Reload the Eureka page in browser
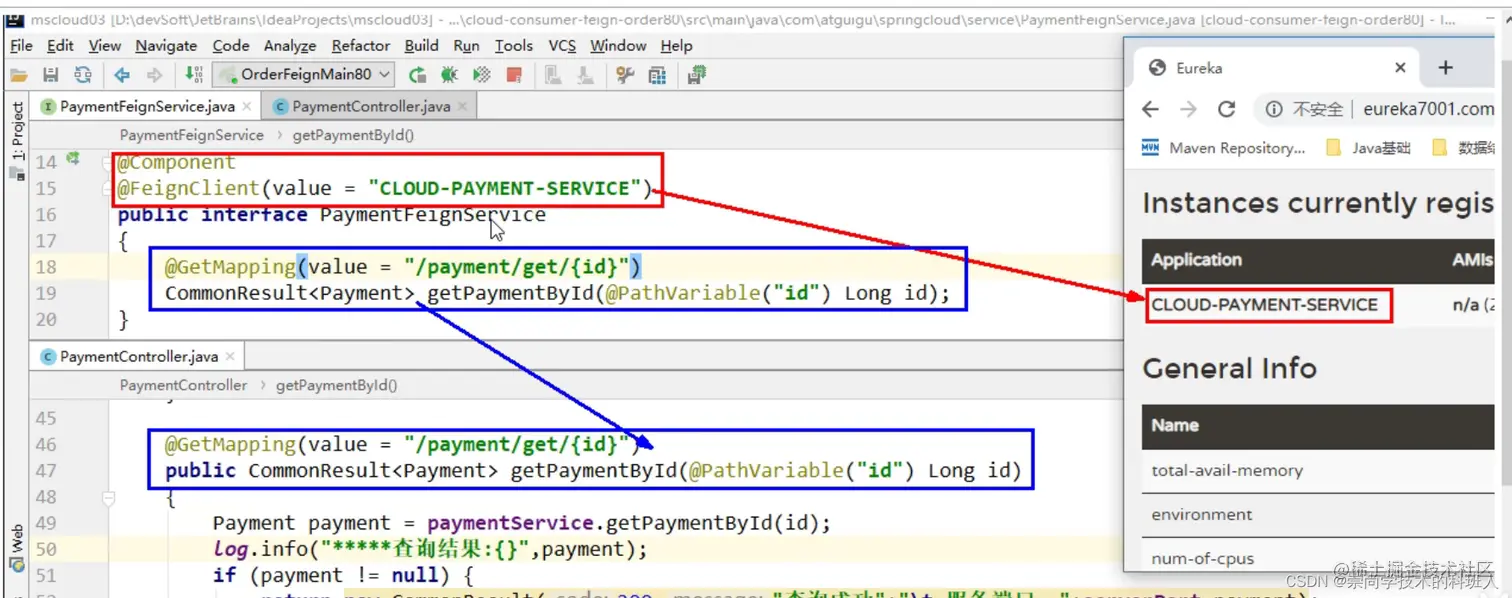This screenshot has width=1512, height=598. click(1227, 109)
